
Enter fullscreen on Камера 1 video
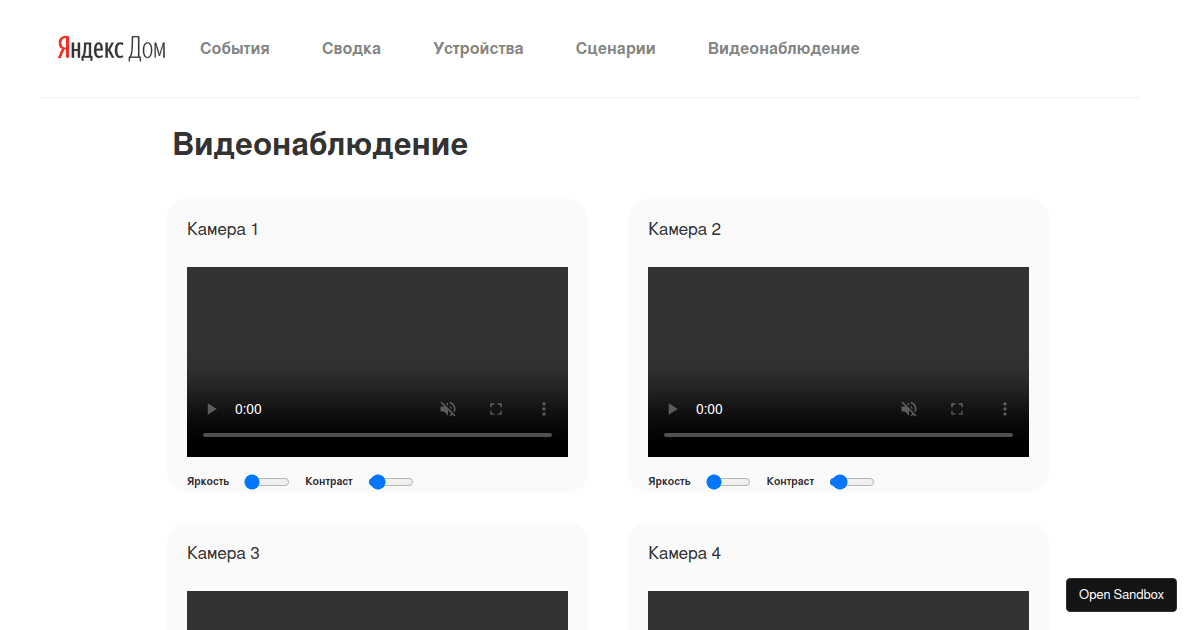pos(496,409)
